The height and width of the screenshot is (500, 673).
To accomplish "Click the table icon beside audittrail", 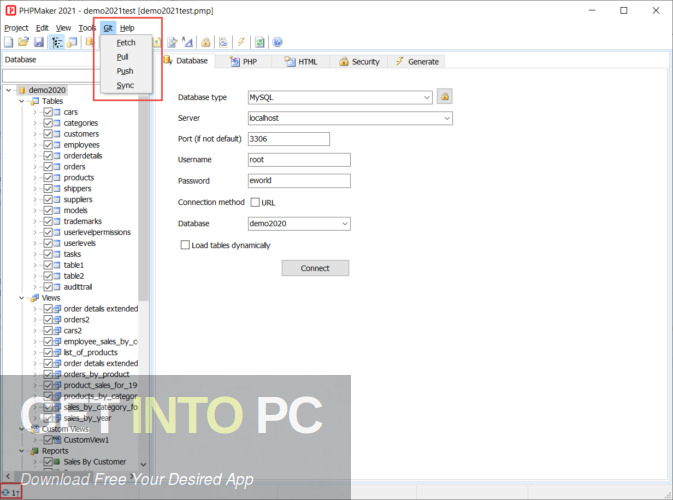I will (57, 287).
